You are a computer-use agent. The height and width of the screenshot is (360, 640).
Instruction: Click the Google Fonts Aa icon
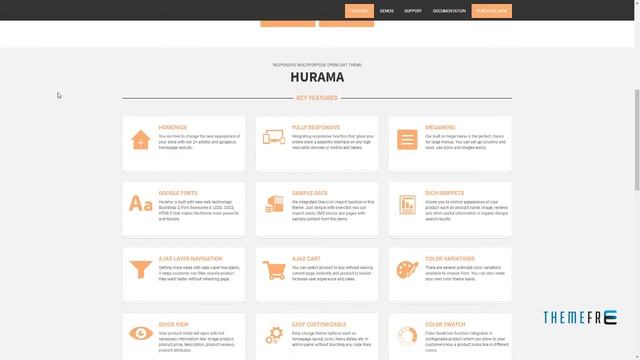(141, 203)
